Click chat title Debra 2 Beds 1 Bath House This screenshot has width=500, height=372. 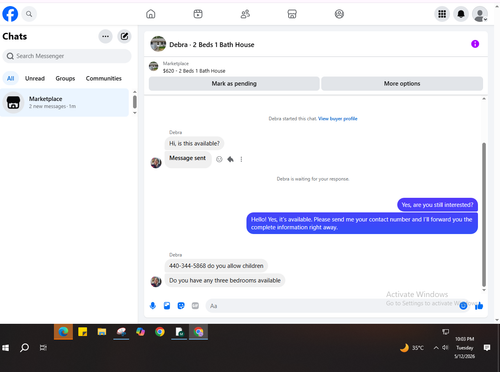tap(212, 45)
